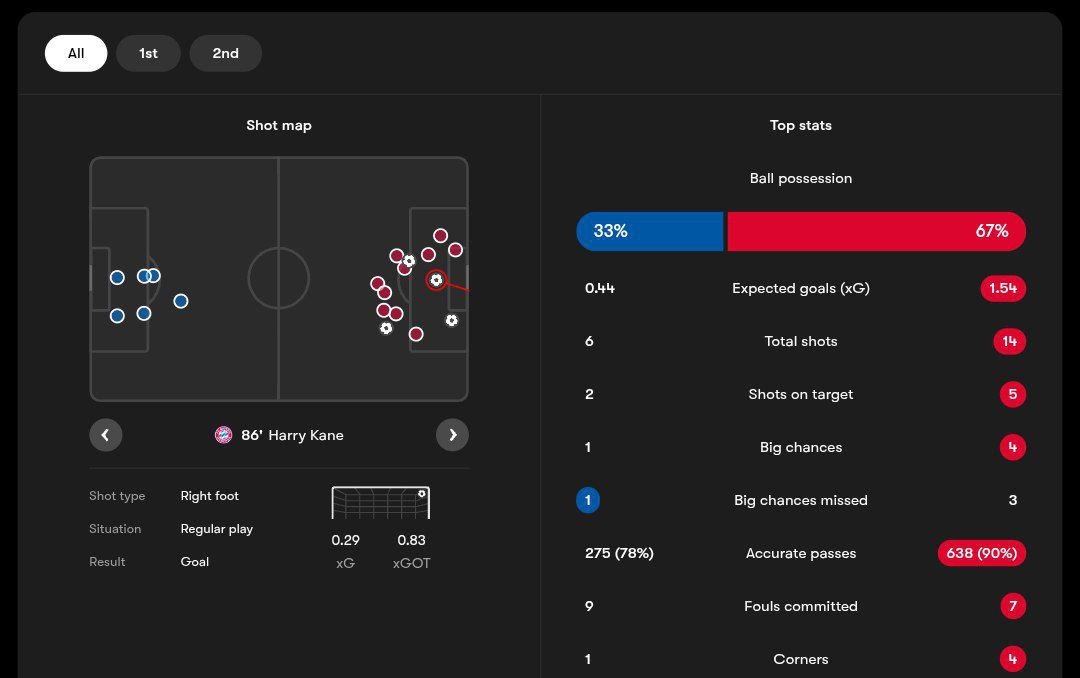Click the 638 (90%) accurate passes badge
Image resolution: width=1080 pixels, height=678 pixels.
[981, 553]
